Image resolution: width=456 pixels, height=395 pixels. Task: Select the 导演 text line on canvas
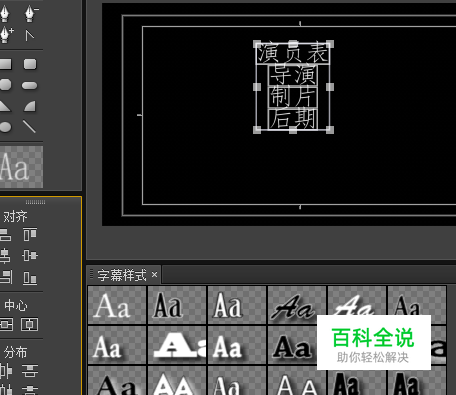(x=293, y=75)
